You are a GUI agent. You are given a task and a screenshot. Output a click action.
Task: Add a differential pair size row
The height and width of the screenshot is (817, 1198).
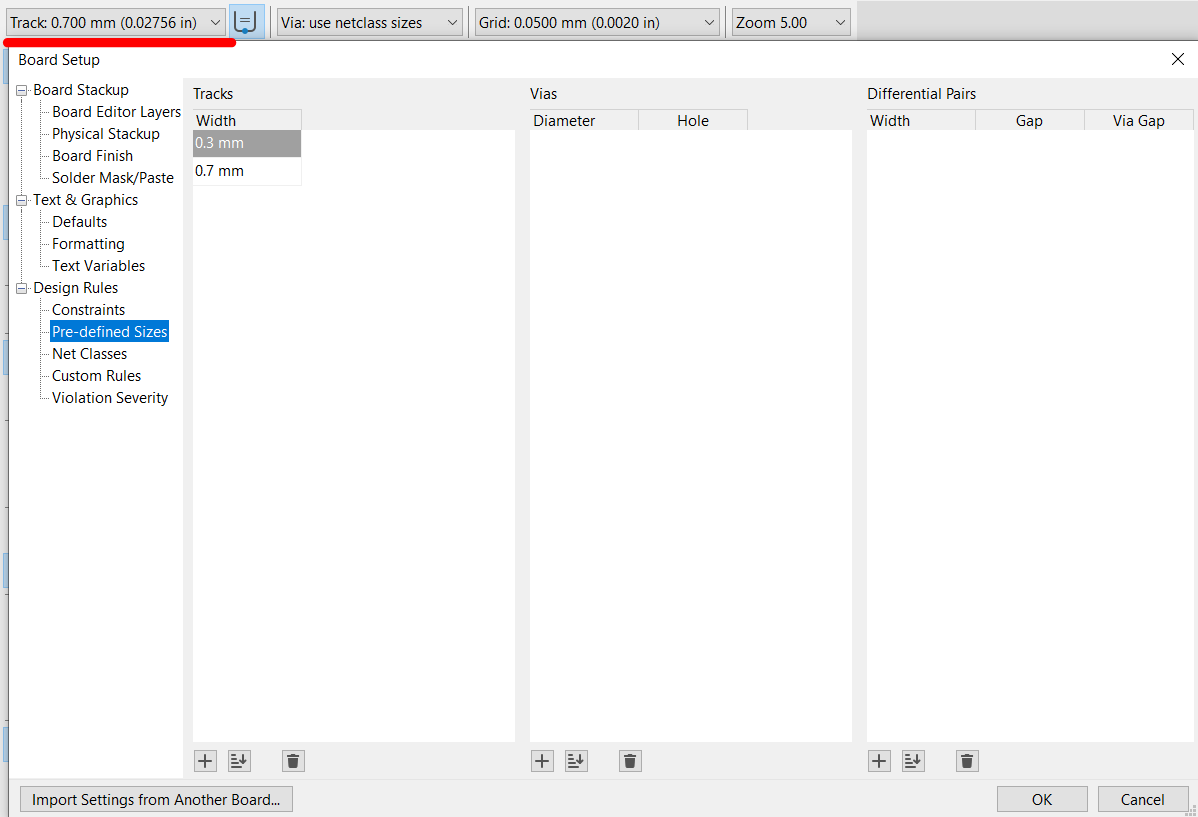[x=879, y=761]
